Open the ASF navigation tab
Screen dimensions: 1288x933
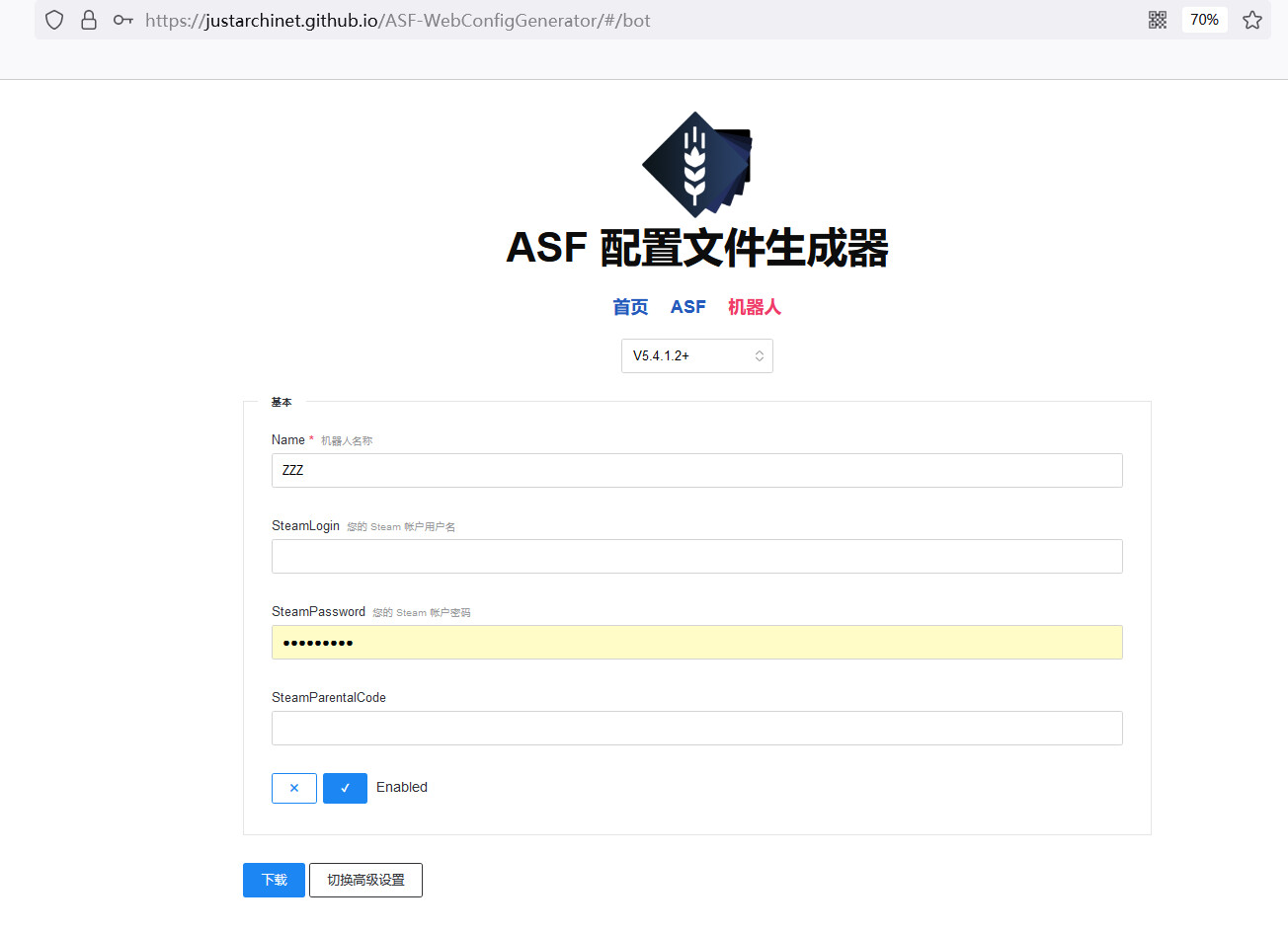point(687,307)
